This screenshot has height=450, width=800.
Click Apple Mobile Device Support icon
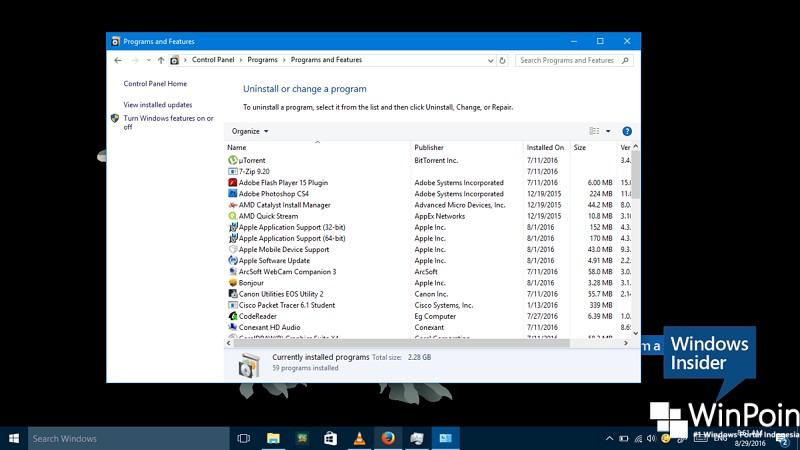click(x=233, y=249)
